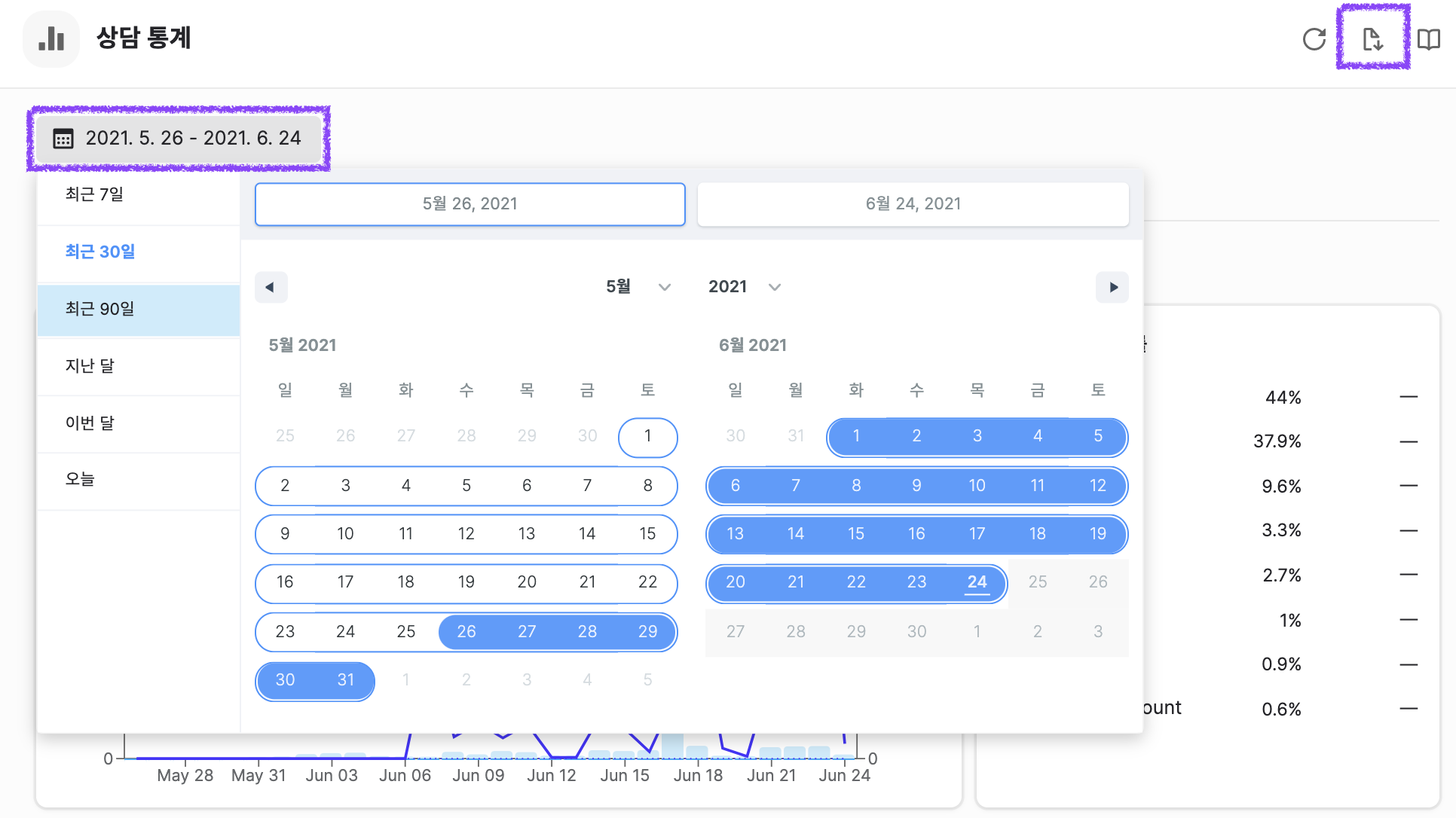This screenshot has width=1456, height=818.
Task: Pick June 24 in the calendar
Action: (x=977, y=582)
